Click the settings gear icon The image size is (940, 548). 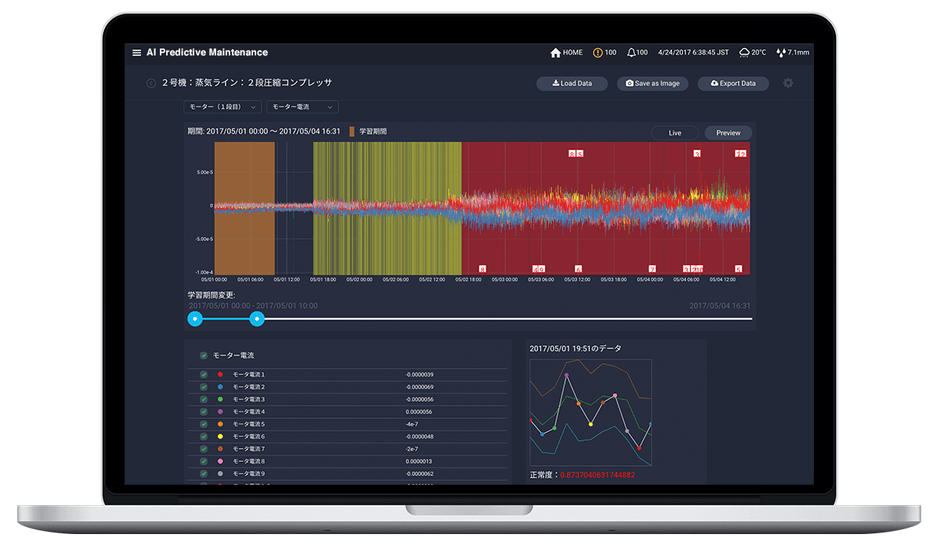coord(788,83)
